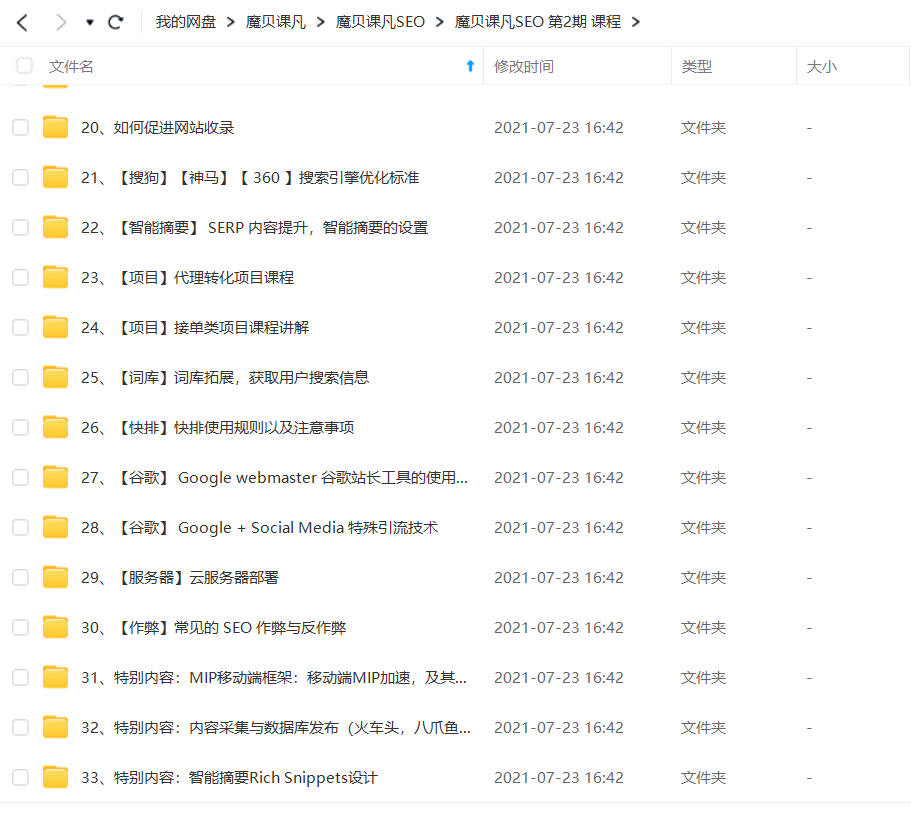Open folder name 20、如何促进网站收录

click(x=157, y=127)
